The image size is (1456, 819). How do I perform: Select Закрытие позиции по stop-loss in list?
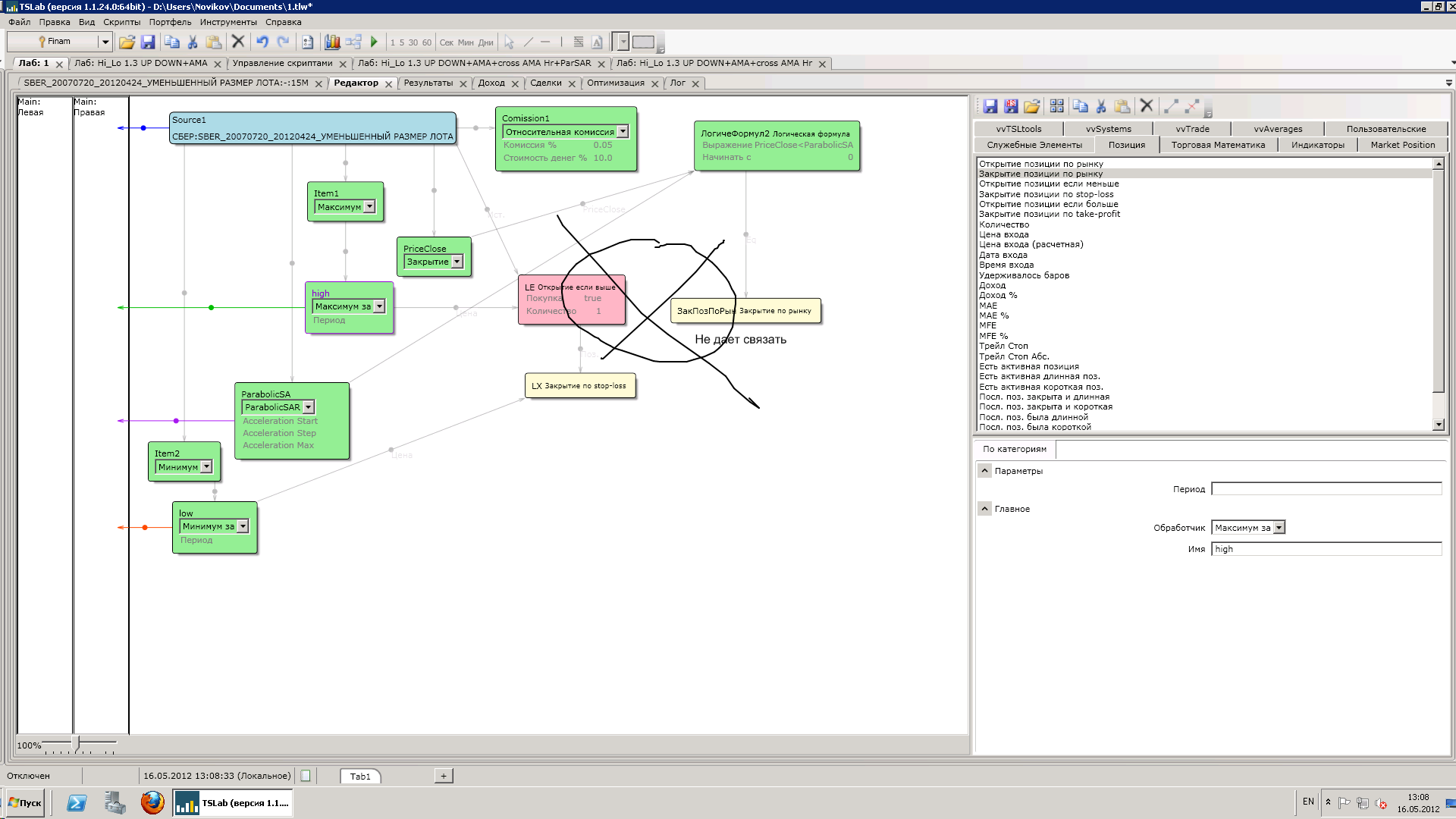tap(1046, 194)
